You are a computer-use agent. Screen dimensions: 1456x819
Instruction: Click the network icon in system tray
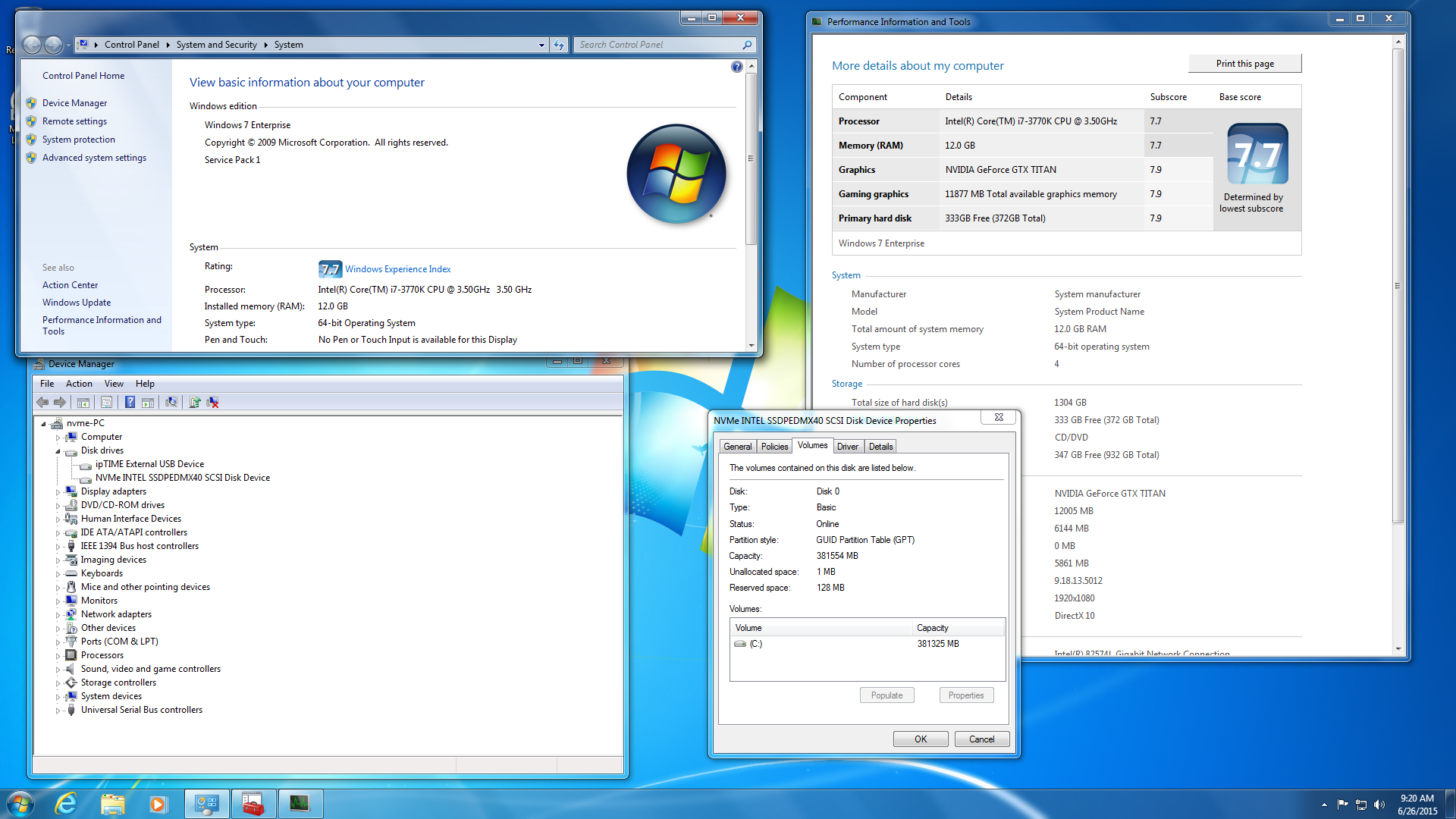tap(1360, 805)
